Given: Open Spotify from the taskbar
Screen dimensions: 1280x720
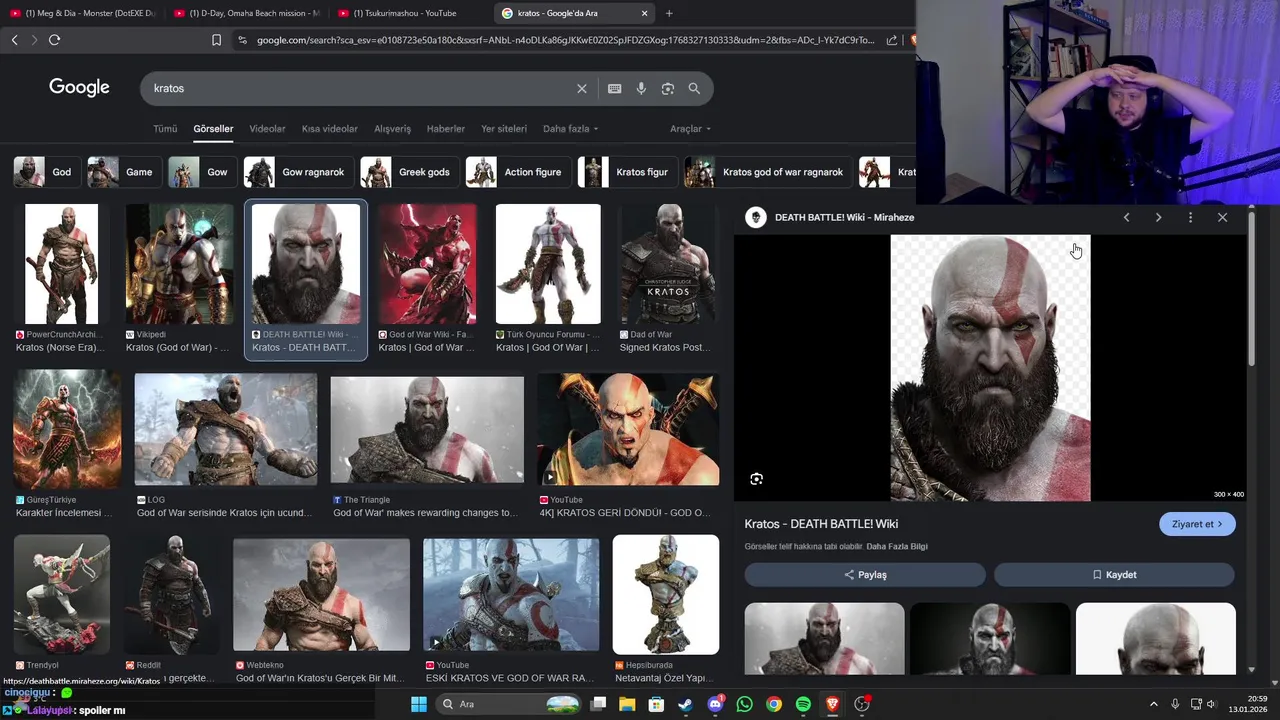Looking at the screenshot, I should (x=803, y=704).
